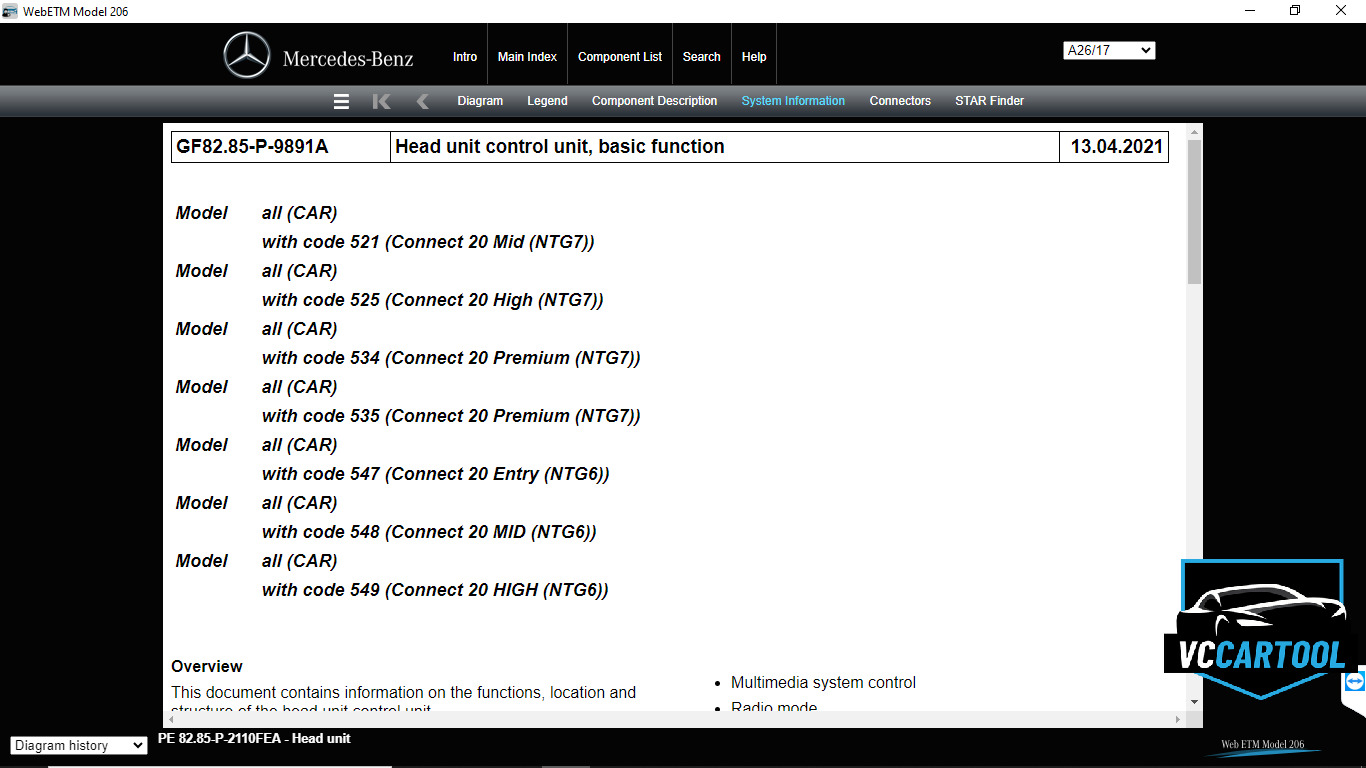Screen dimensions: 1366x768
Task: Open the A26/17 fuse selector dropdown
Action: coord(1109,49)
